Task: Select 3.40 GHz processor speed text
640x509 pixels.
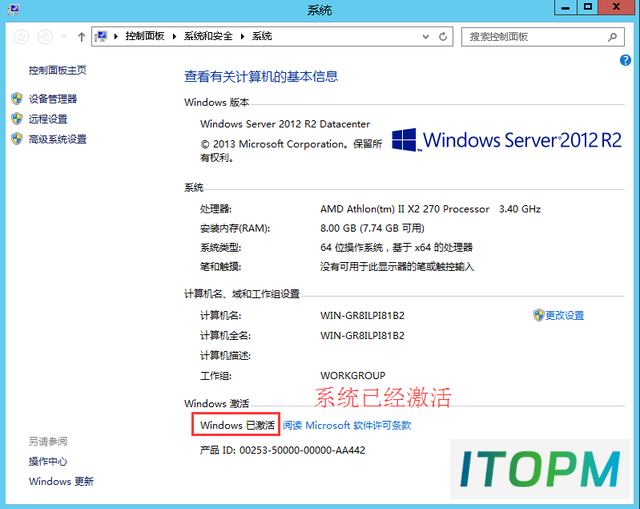Action: 520,209
